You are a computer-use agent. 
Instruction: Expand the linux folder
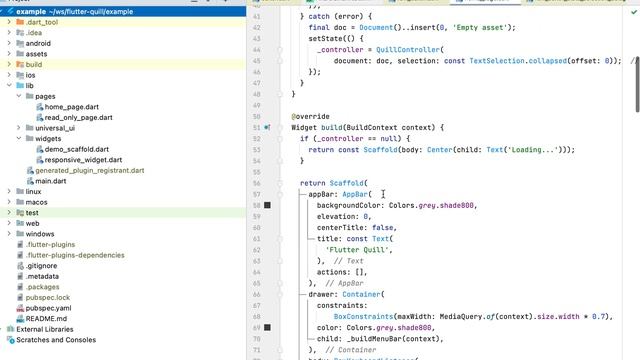coord(9,191)
